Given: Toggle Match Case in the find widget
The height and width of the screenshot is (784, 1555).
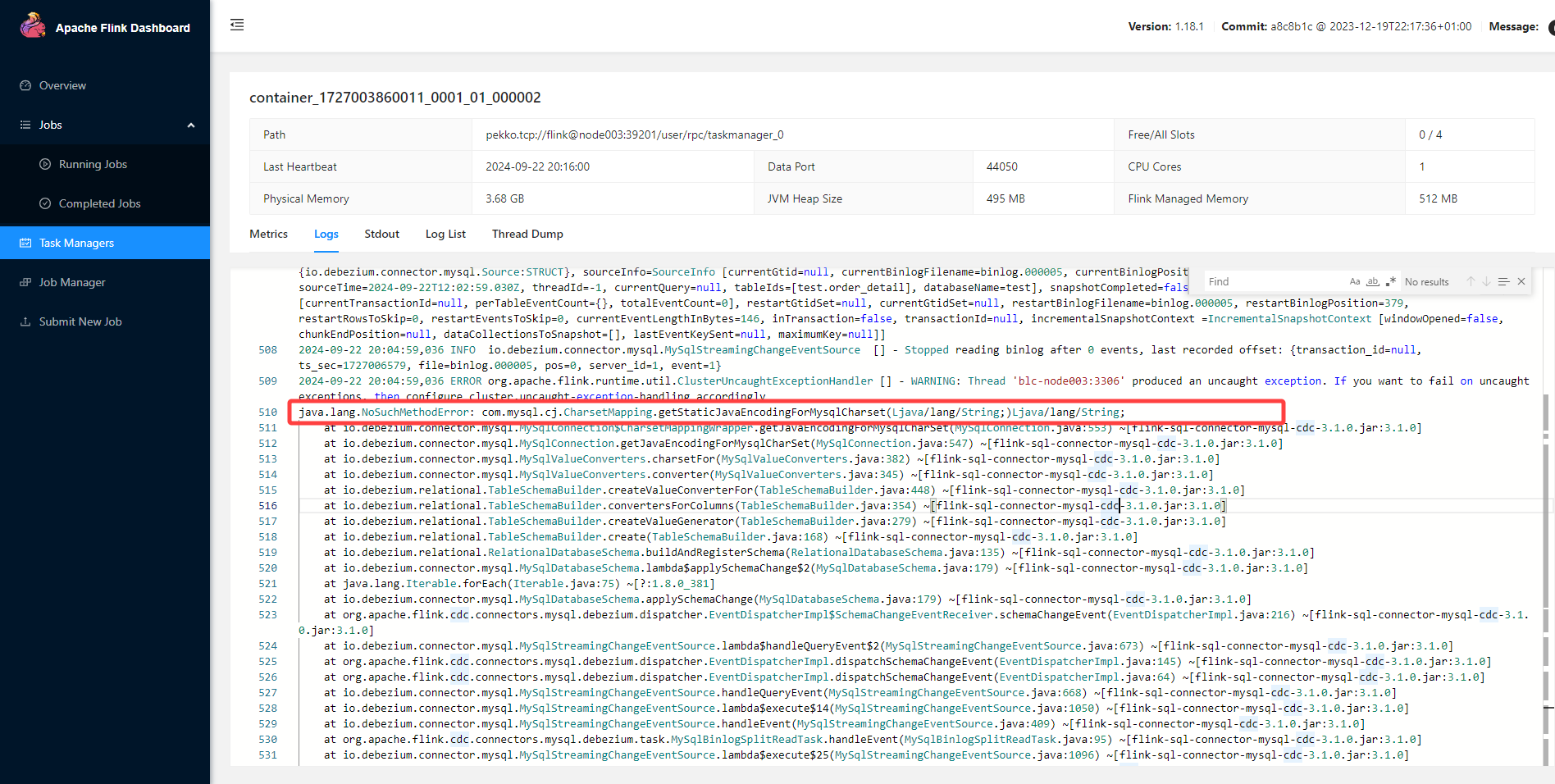Looking at the screenshot, I should point(1355,281).
